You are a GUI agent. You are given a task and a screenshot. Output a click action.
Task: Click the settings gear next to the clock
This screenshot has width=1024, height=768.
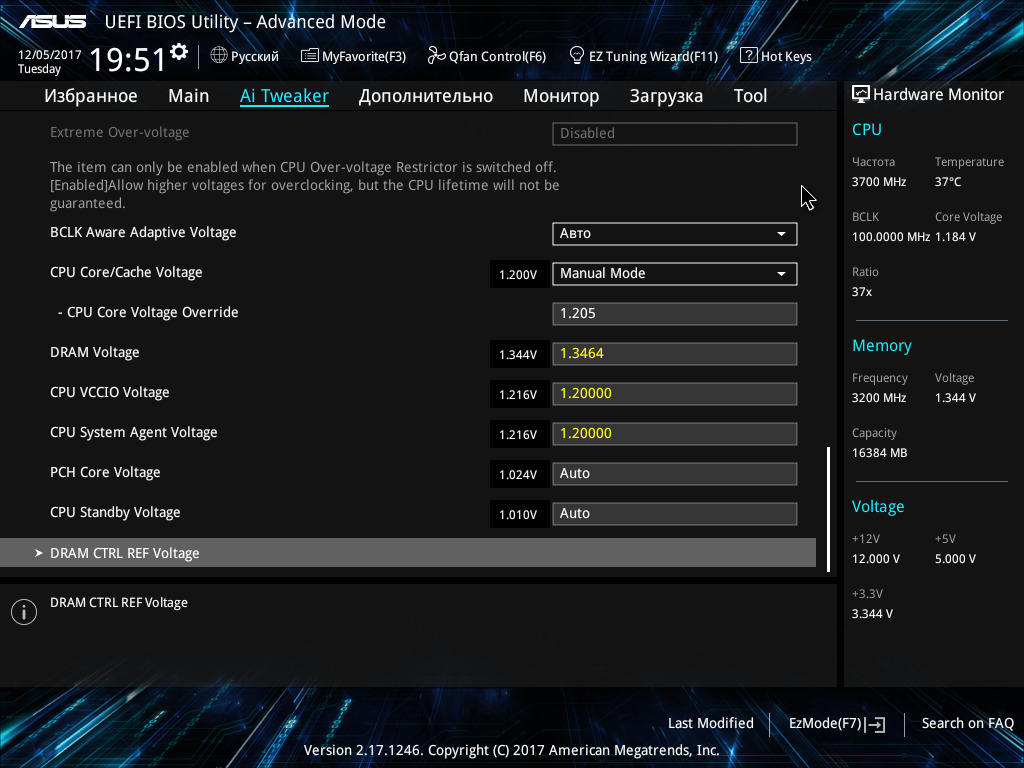(x=179, y=52)
